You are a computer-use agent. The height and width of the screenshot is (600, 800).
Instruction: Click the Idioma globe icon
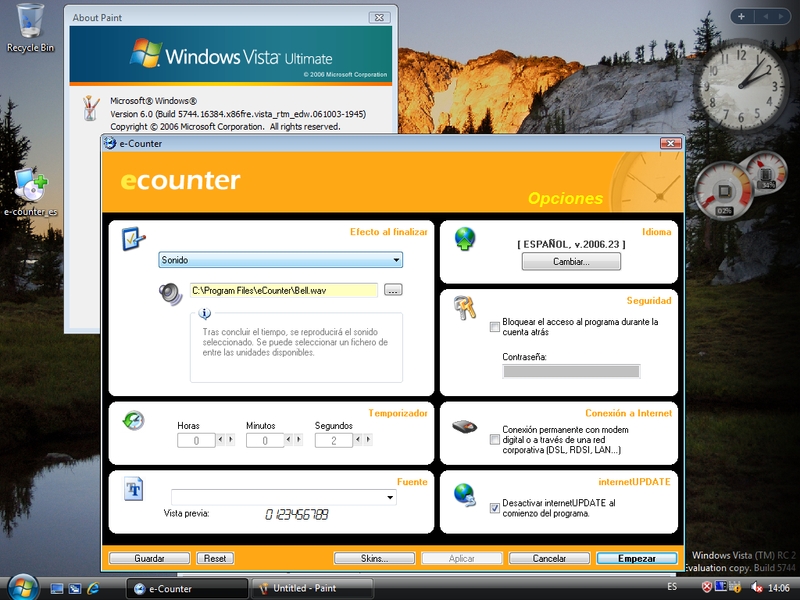click(465, 239)
